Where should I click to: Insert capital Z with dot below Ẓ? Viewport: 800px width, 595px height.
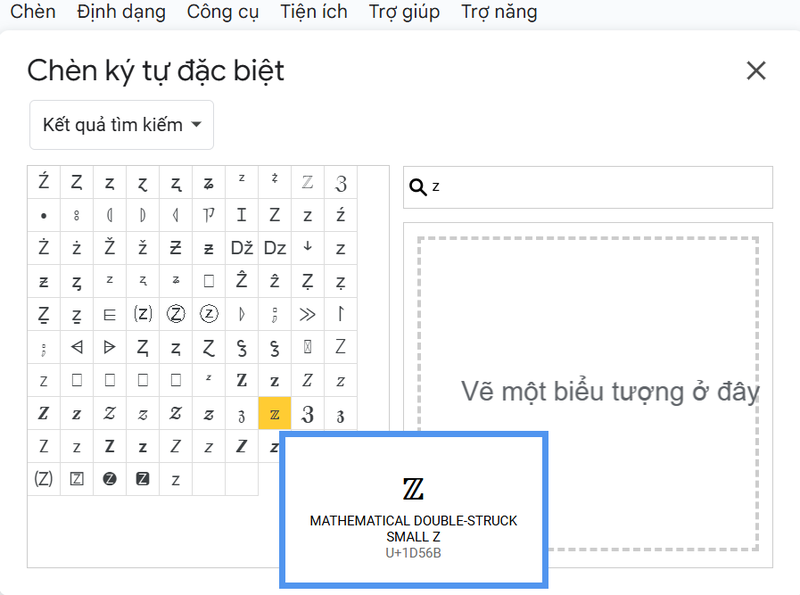point(308,281)
